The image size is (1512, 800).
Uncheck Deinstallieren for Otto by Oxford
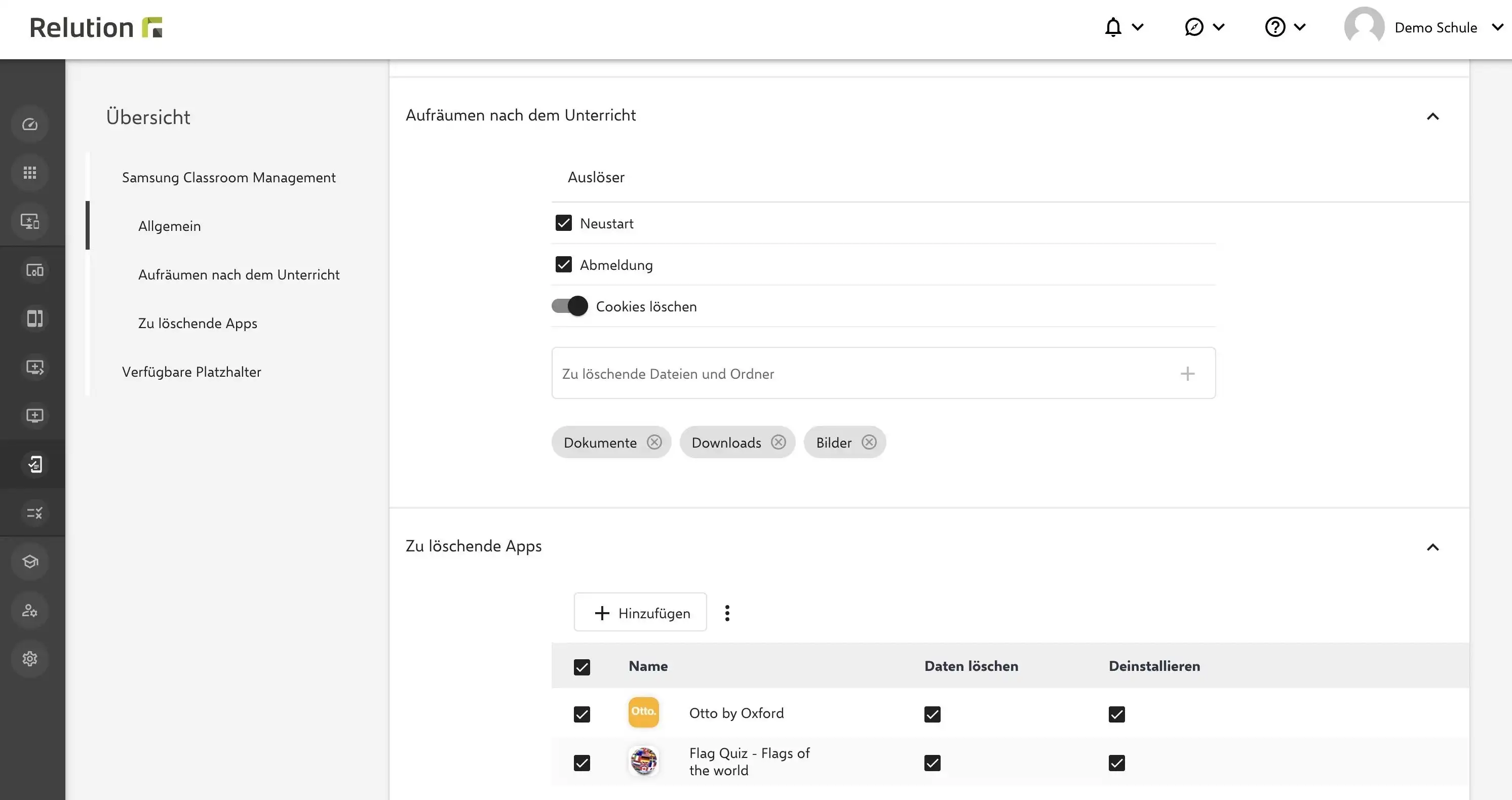pos(1116,714)
